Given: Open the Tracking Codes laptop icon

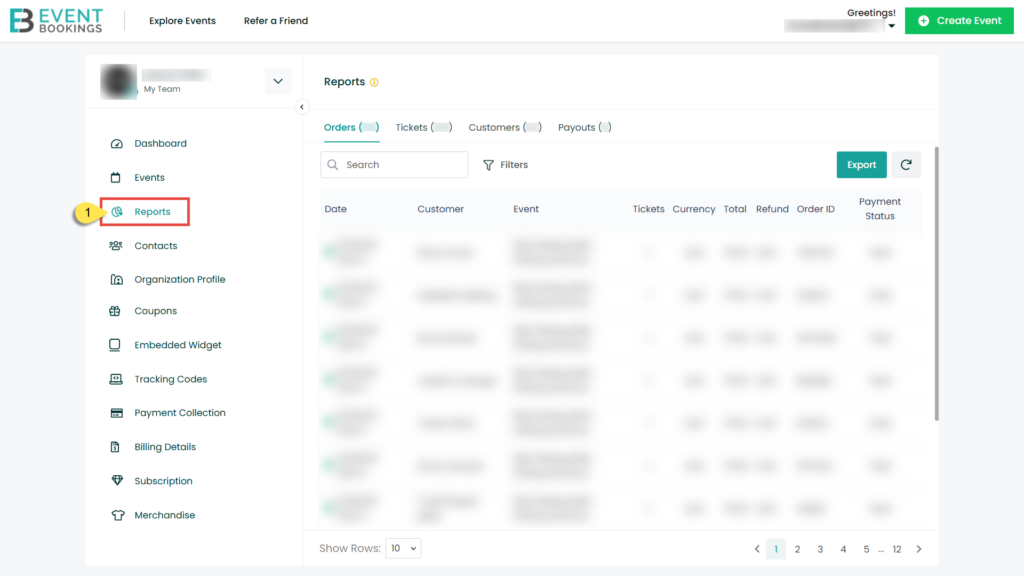Looking at the screenshot, I should point(116,379).
